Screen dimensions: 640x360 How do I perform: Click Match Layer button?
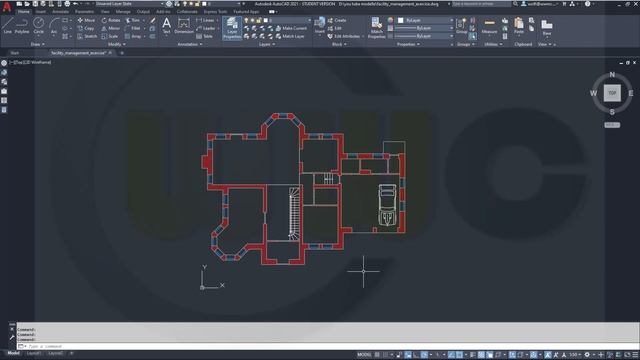tap(290, 36)
